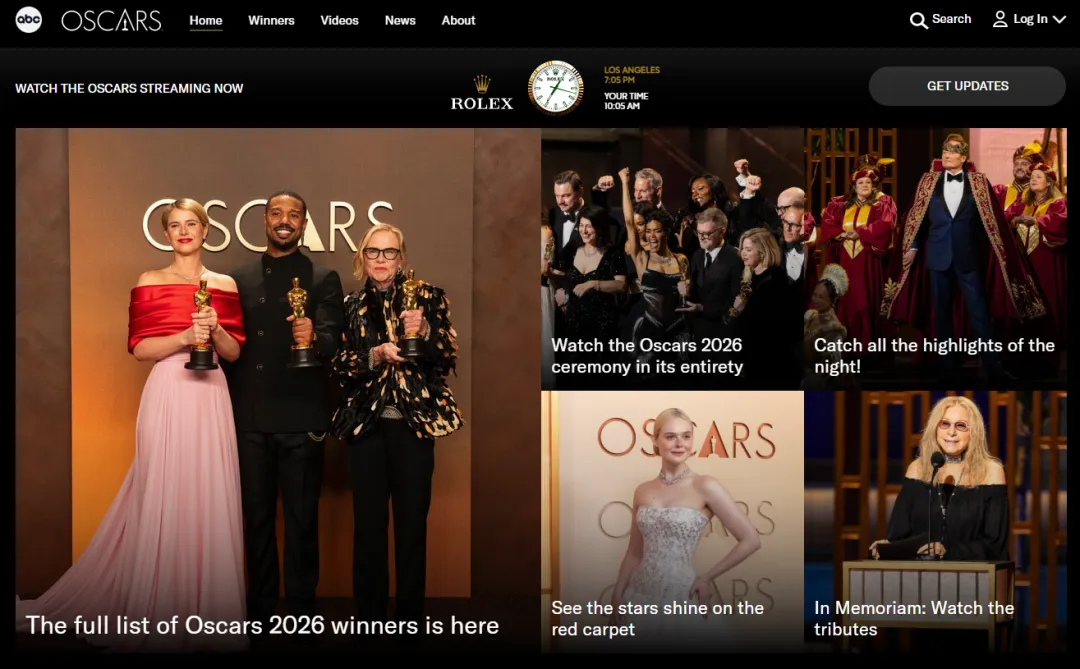Click the Rolex crown logo

(x=482, y=84)
